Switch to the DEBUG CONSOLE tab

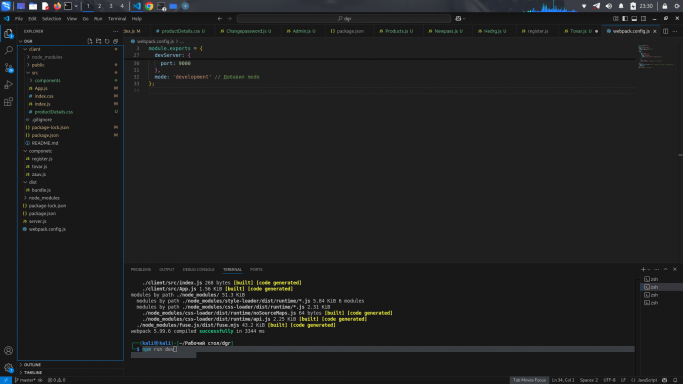point(198,269)
